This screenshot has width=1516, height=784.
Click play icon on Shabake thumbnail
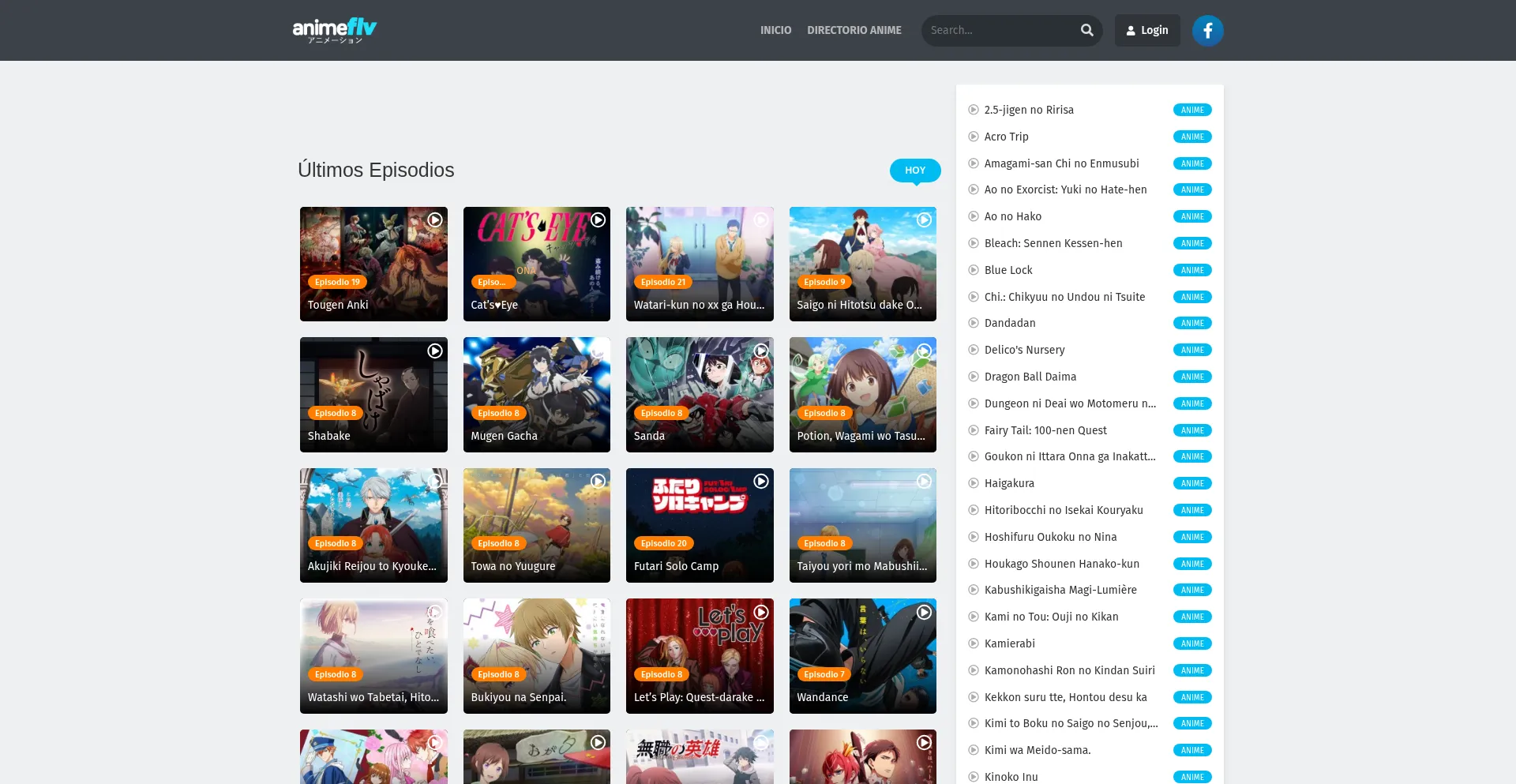coord(435,351)
